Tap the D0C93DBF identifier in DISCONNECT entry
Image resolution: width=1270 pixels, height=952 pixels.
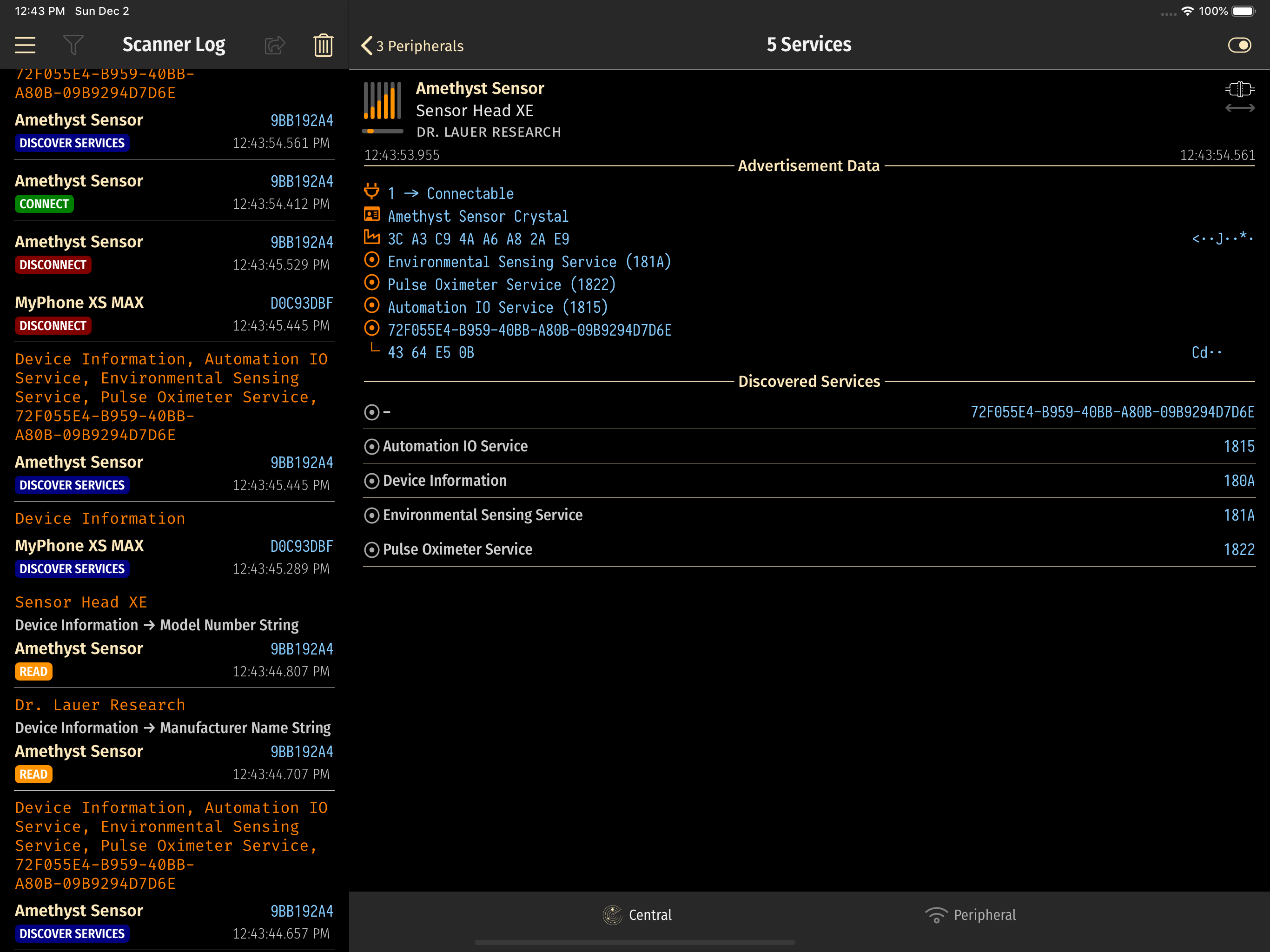click(x=301, y=303)
